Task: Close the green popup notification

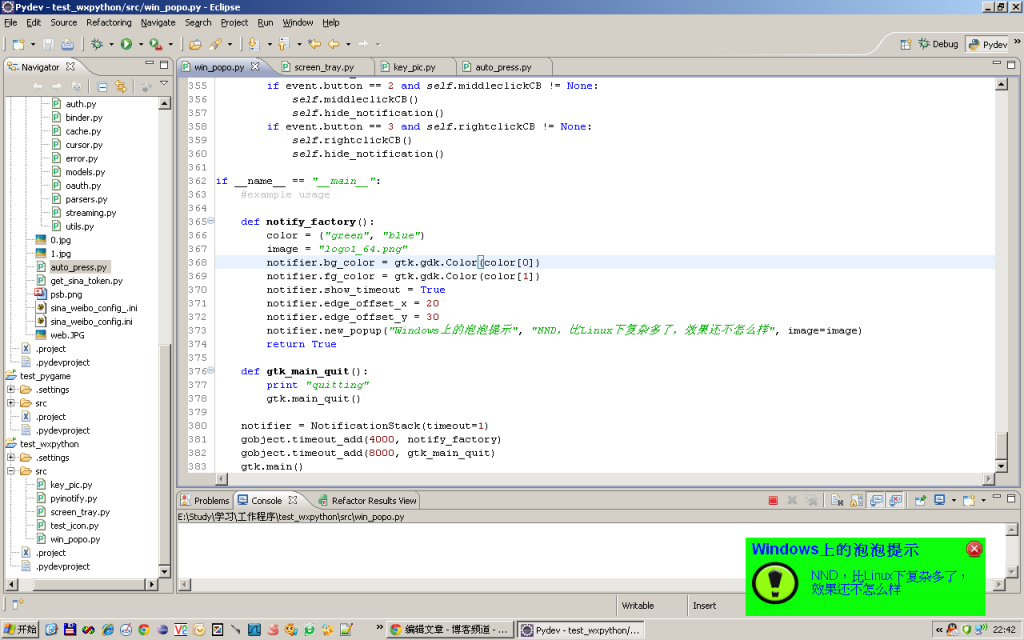Action: point(974,549)
